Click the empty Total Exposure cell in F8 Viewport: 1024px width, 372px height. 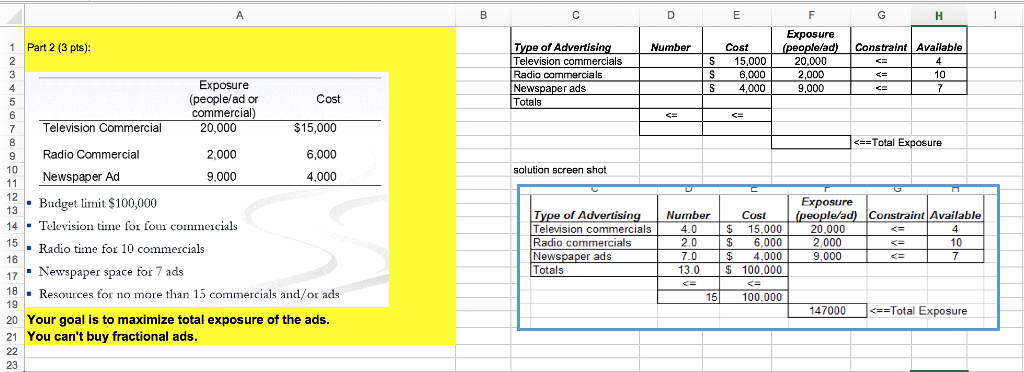[810, 142]
